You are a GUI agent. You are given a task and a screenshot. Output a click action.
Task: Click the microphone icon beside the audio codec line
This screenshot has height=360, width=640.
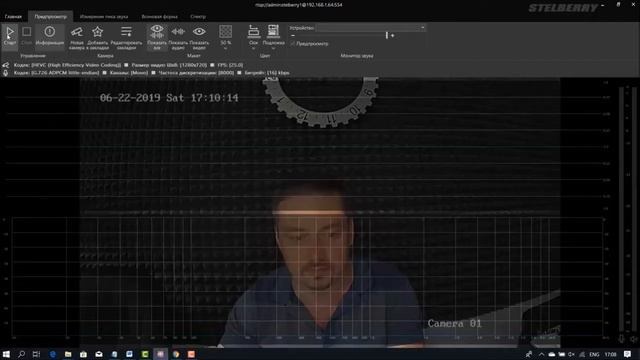[x=6, y=73]
